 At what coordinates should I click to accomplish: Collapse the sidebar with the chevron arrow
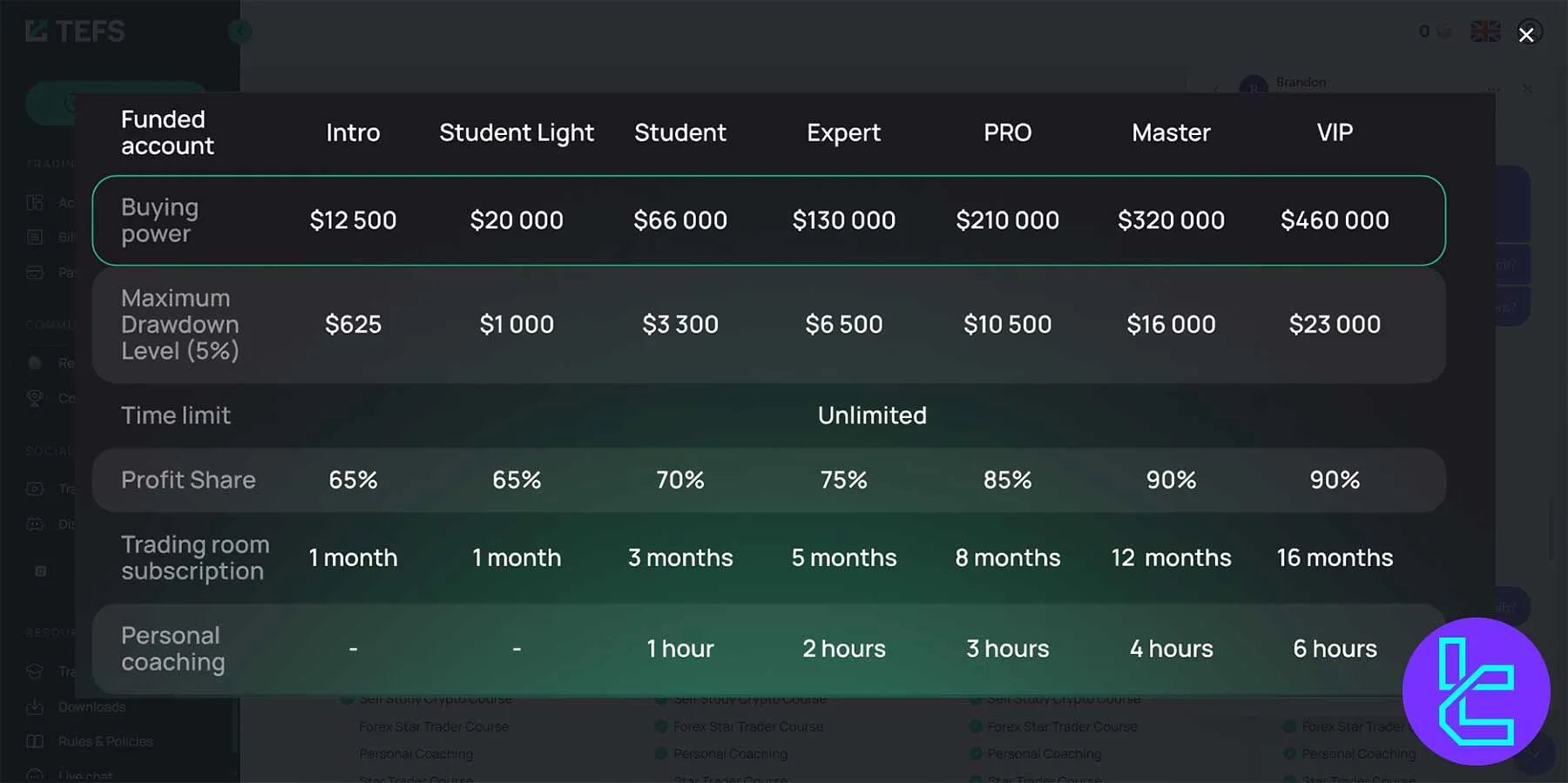240,30
